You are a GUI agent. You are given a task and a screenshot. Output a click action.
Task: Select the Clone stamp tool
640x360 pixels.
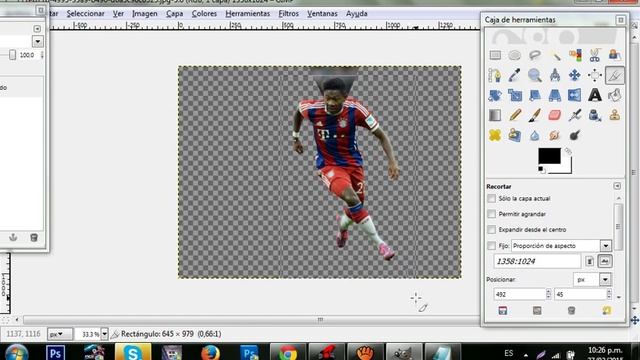(x=614, y=115)
